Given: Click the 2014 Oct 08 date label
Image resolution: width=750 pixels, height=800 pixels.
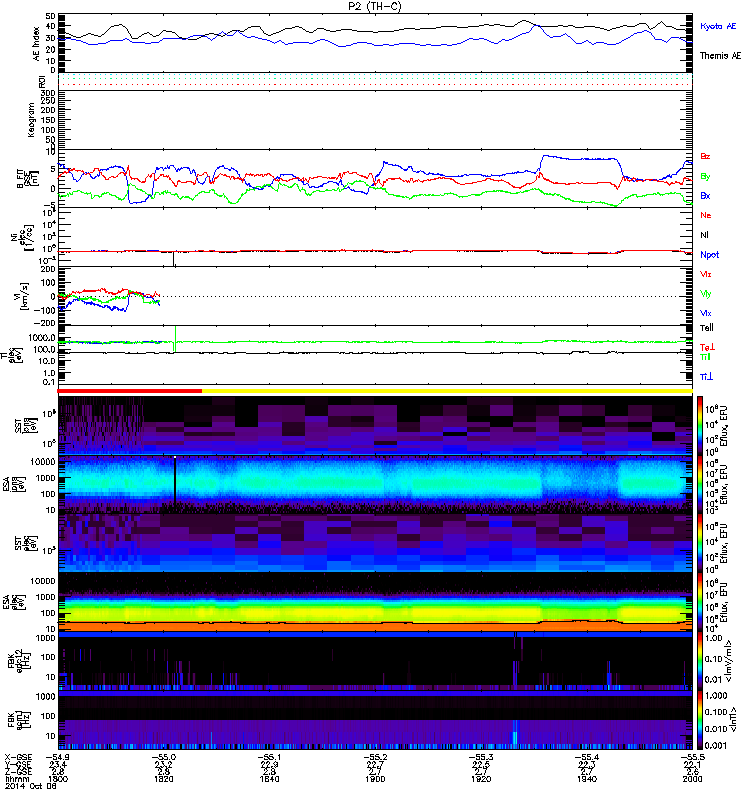Looking at the screenshot, I should click(x=31, y=786).
